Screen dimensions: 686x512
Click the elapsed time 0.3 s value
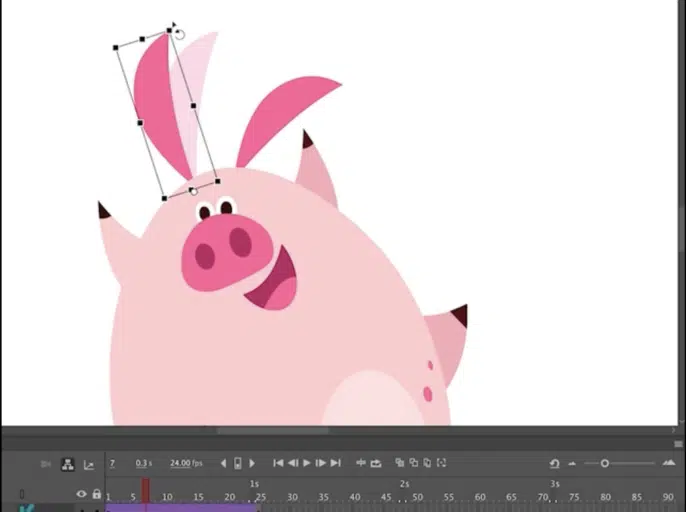pyautogui.click(x=144, y=463)
